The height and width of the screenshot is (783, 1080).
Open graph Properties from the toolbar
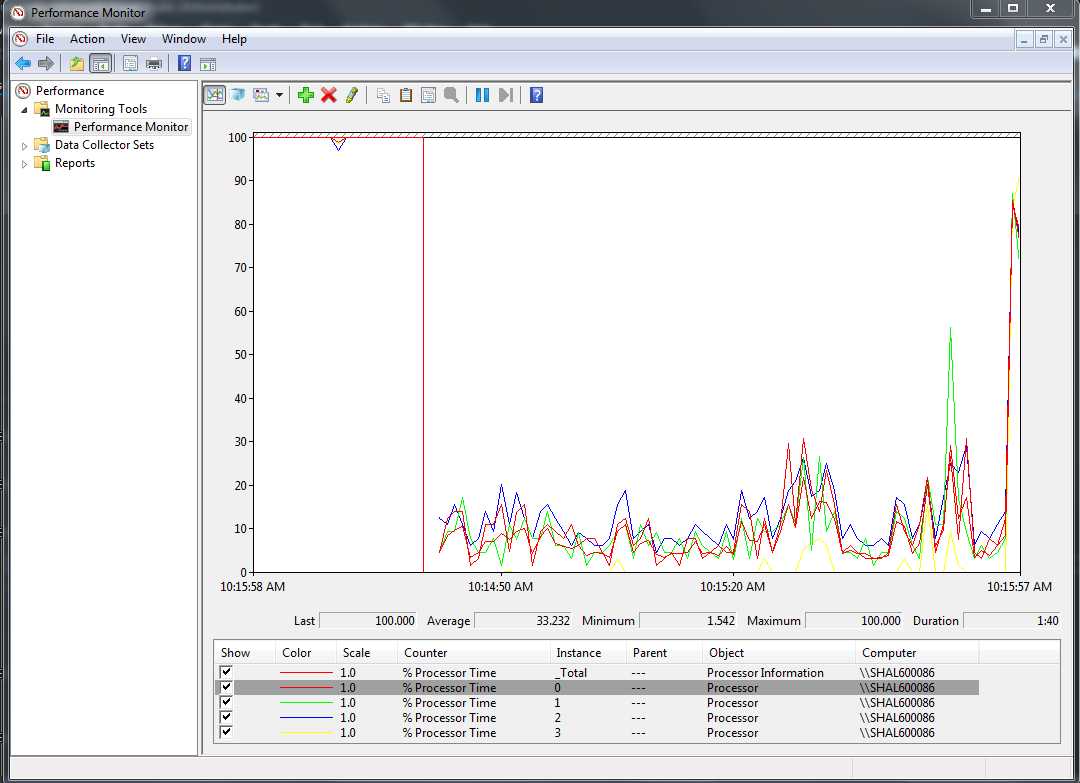click(428, 95)
